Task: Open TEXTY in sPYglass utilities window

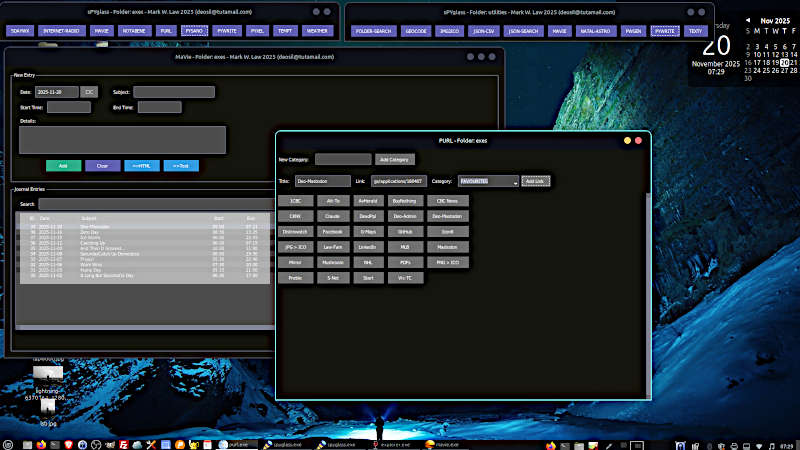Action: (x=695, y=31)
